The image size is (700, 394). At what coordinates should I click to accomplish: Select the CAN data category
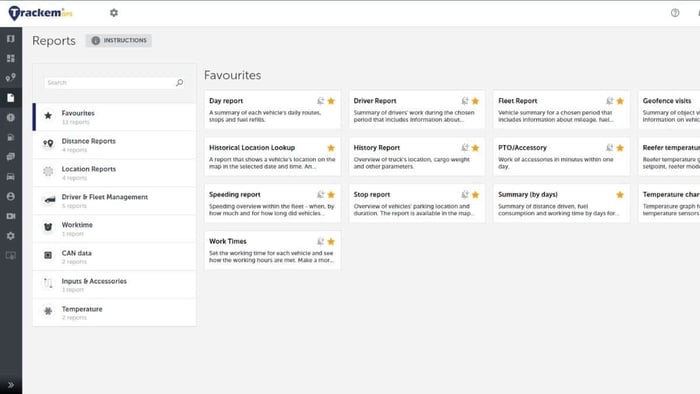click(x=114, y=257)
